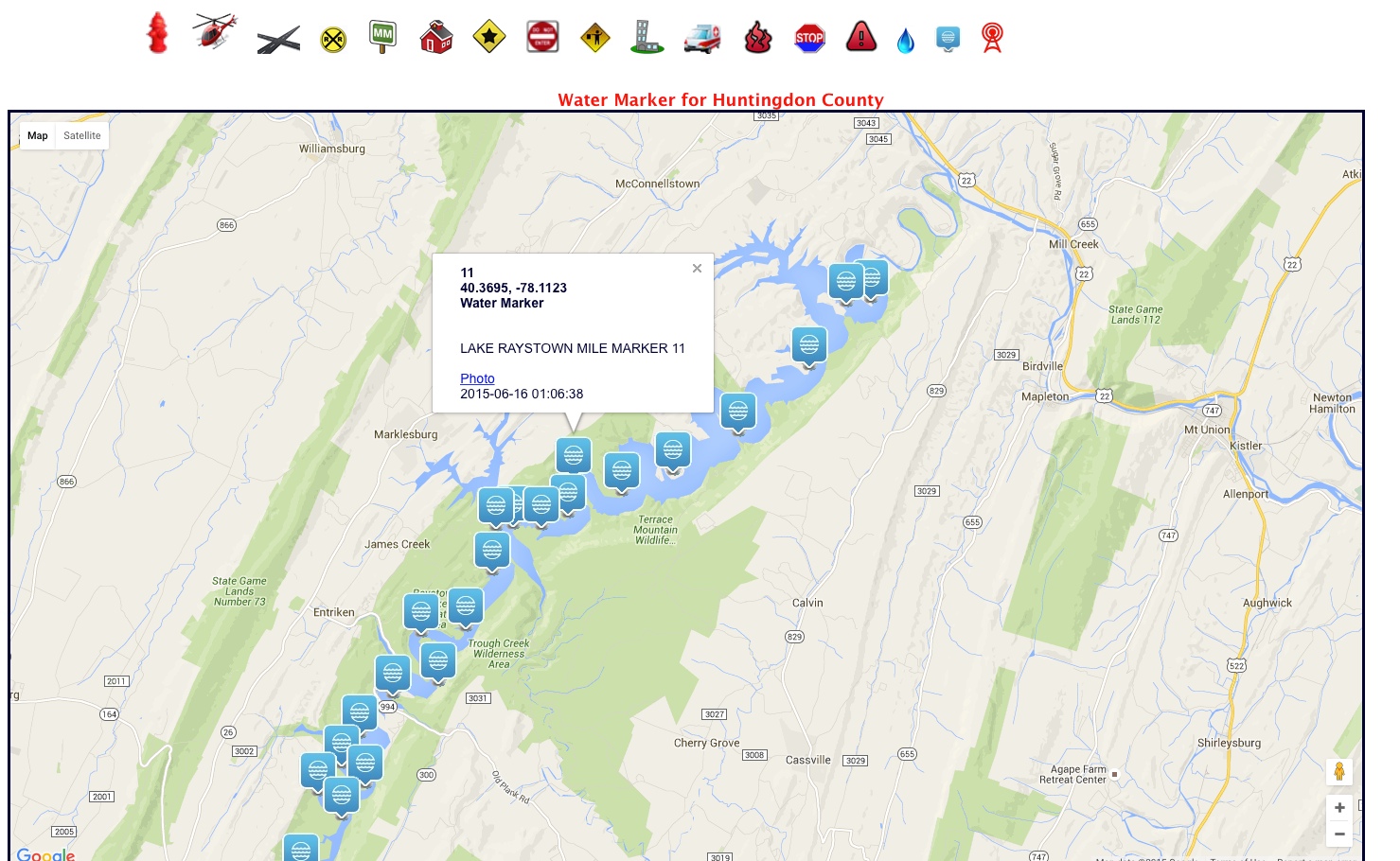Select the red radio tower icon
Screen dimensions: 1400x861
pyautogui.click(x=992, y=38)
